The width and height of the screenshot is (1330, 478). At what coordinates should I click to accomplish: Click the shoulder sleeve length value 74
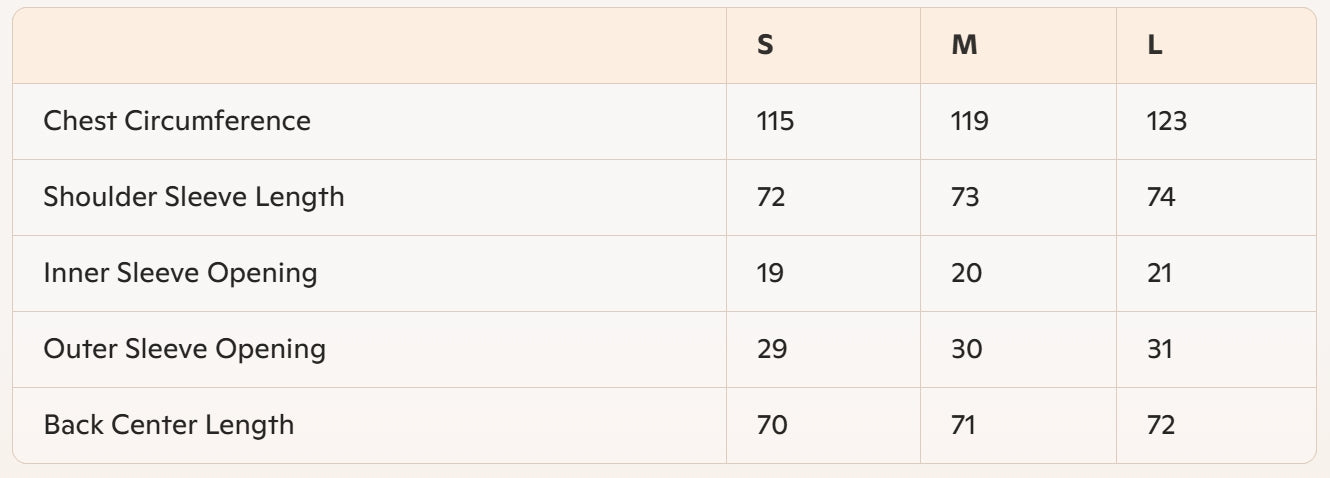pyautogui.click(x=1161, y=198)
